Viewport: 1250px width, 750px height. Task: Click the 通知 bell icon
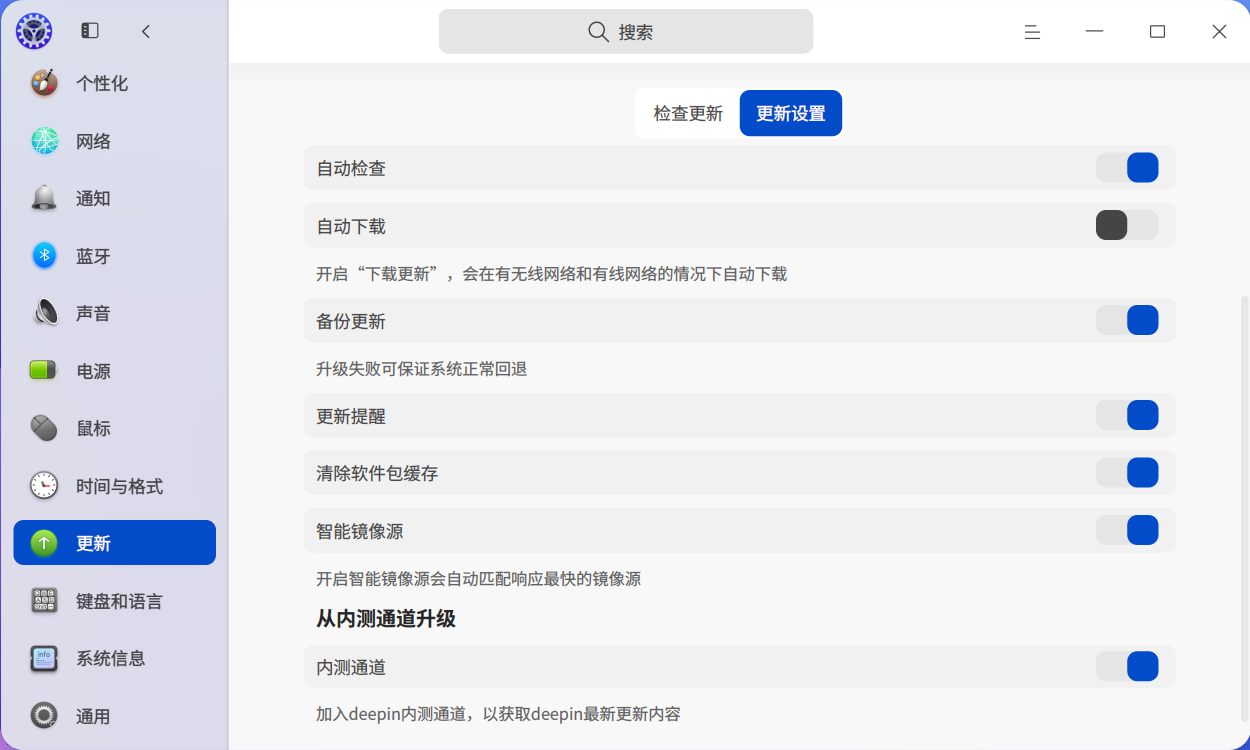click(44, 198)
